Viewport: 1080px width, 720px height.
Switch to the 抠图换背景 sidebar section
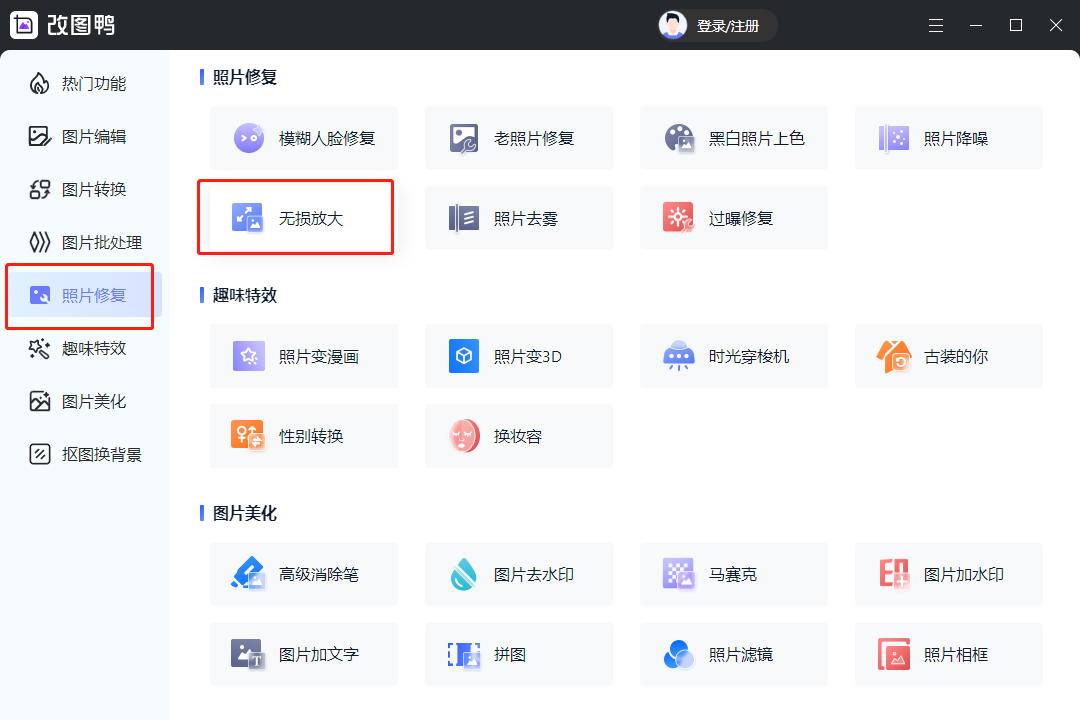[x=83, y=454]
